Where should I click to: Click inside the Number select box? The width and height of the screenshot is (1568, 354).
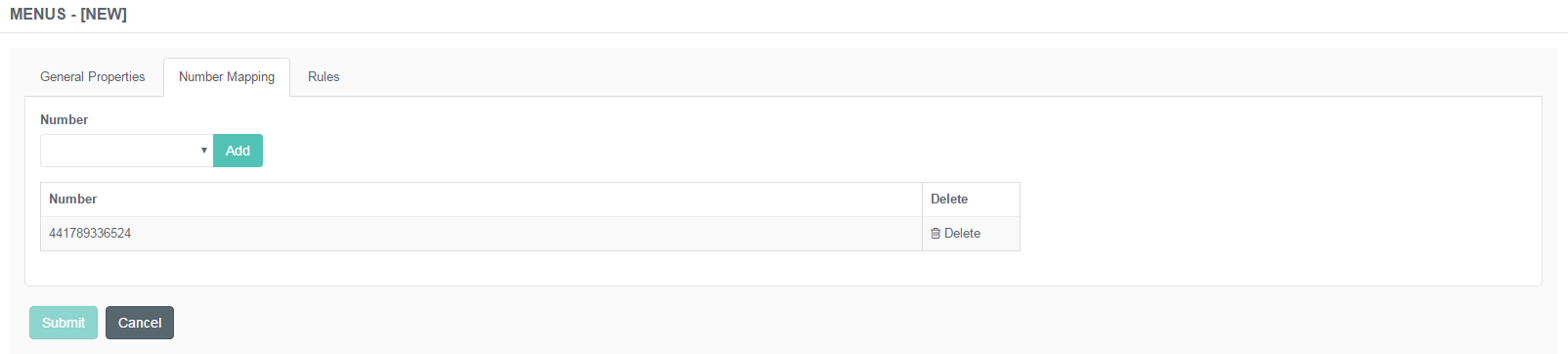[x=127, y=151]
